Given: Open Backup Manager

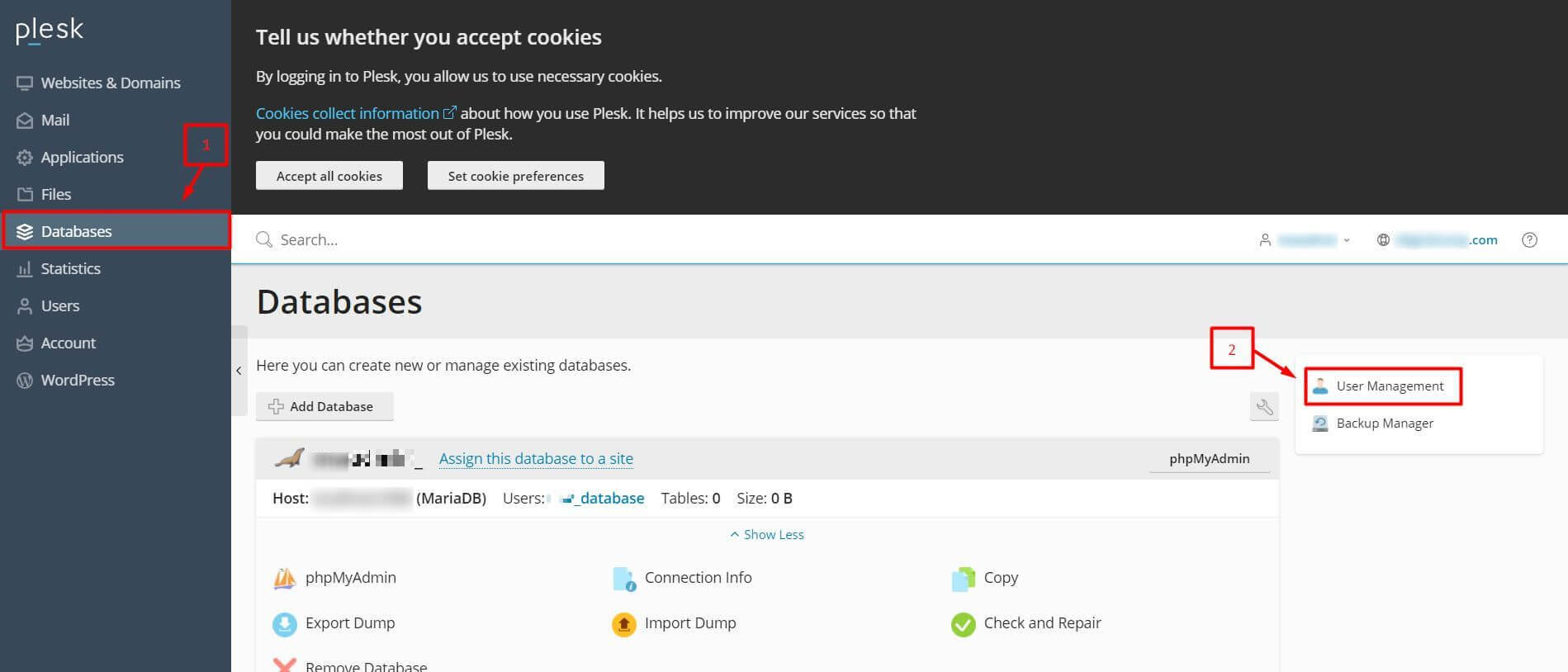Looking at the screenshot, I should (x=1385, y=423).
